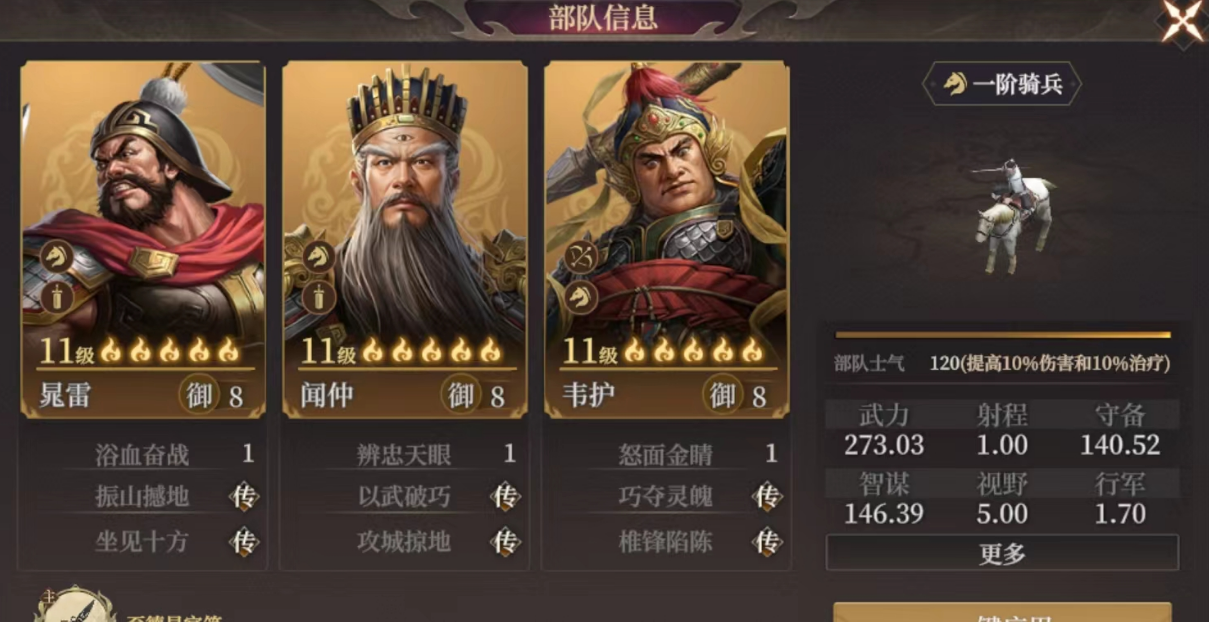Close the 部队信息 panel with X
Image resolution: width=1209 pixels, height=622 pixels.
click(1182, 21)
